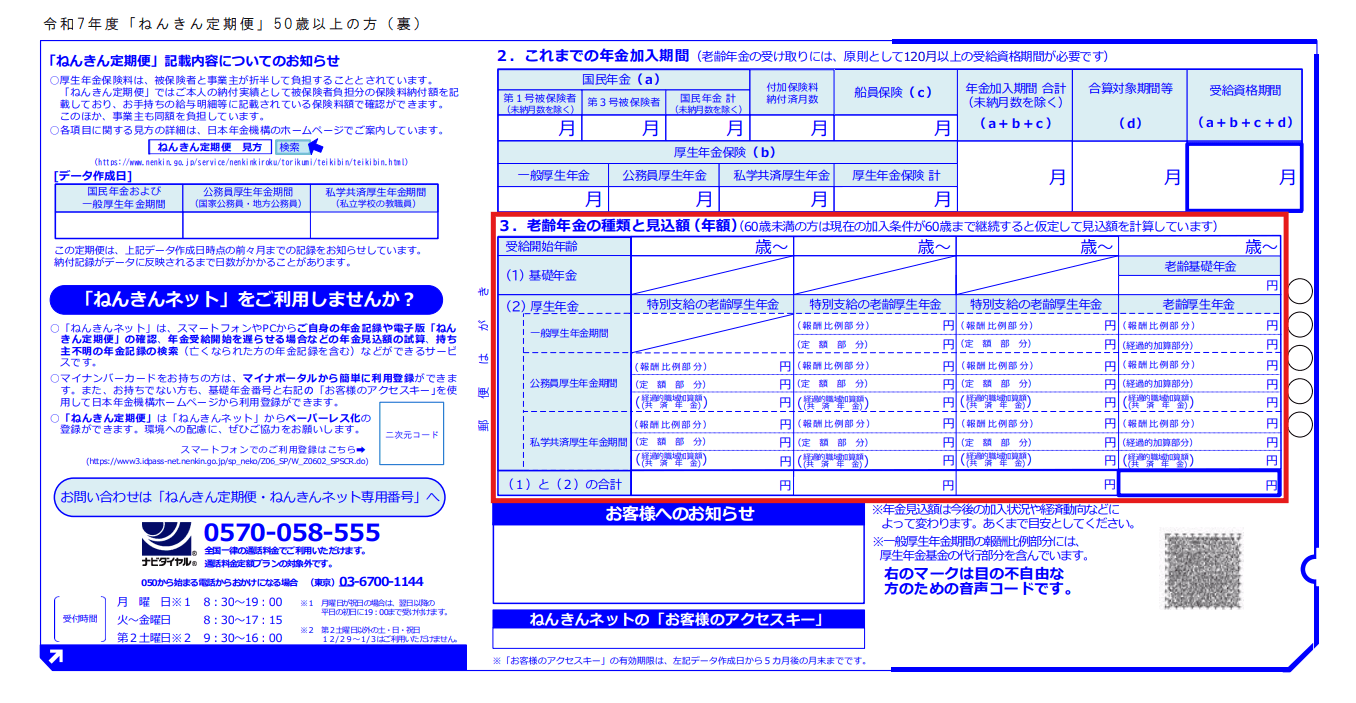Click phone number 0570-058-555
This screenshot has height=703, width=1356.
(292, 532)
